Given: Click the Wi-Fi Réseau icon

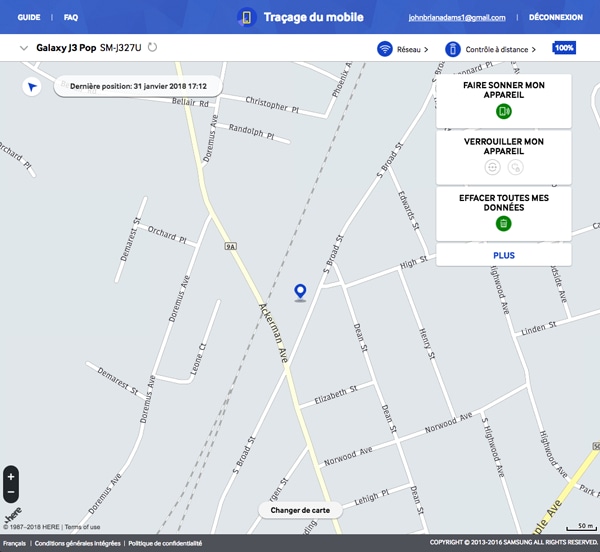Looking at the screenshot, I should pyautogui.click(x=385, y=49).
